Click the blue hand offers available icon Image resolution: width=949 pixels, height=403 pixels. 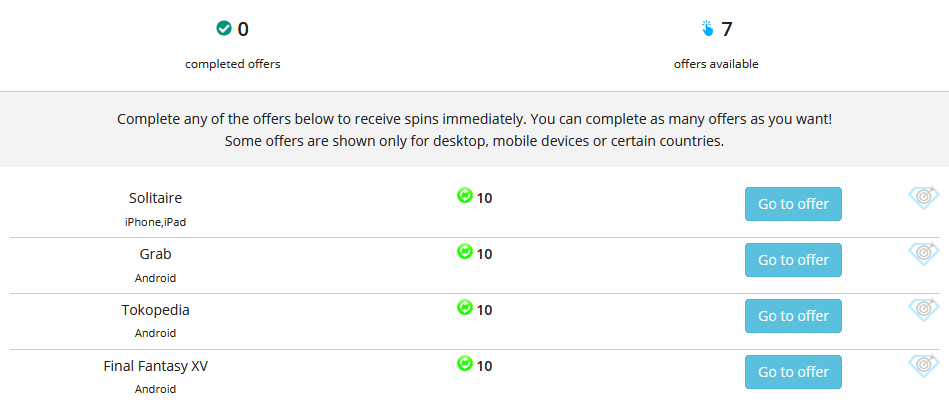(x=707, y=28)
